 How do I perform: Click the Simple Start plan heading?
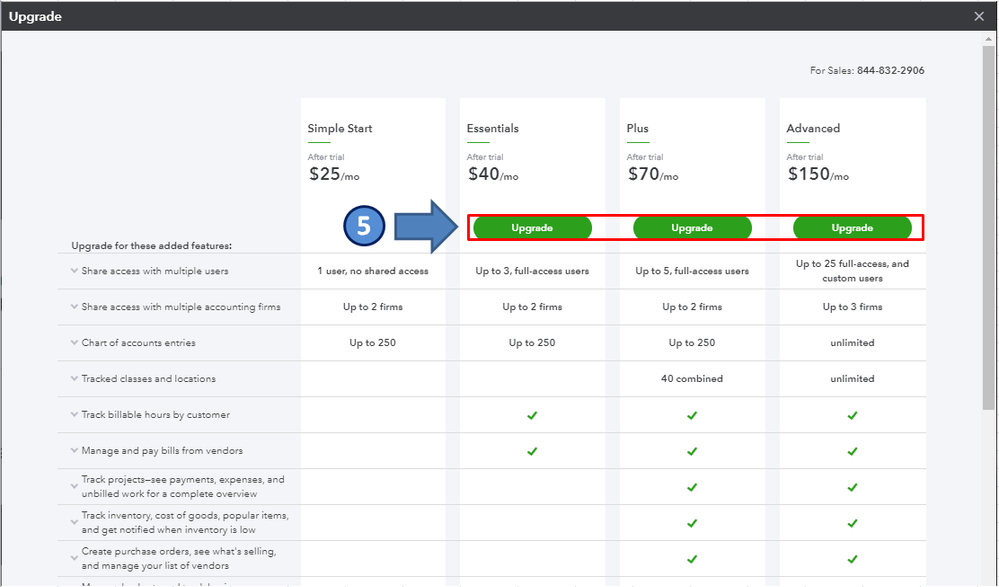click(340, 128)
